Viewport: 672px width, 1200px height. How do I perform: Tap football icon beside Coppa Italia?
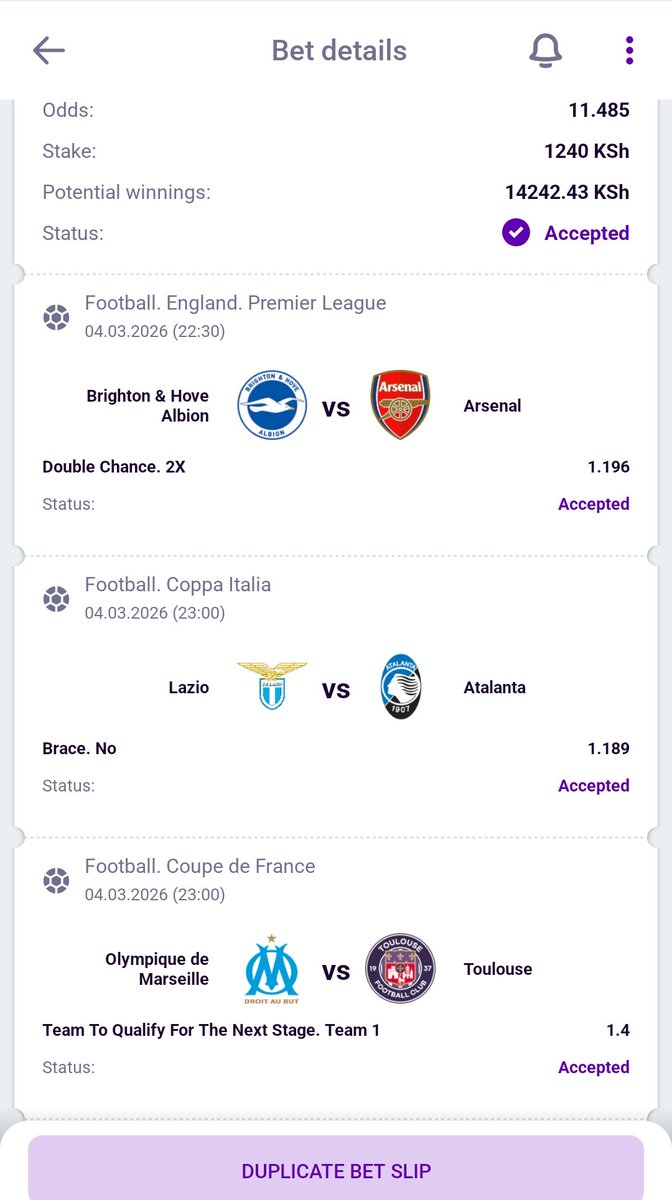[56, 599]
